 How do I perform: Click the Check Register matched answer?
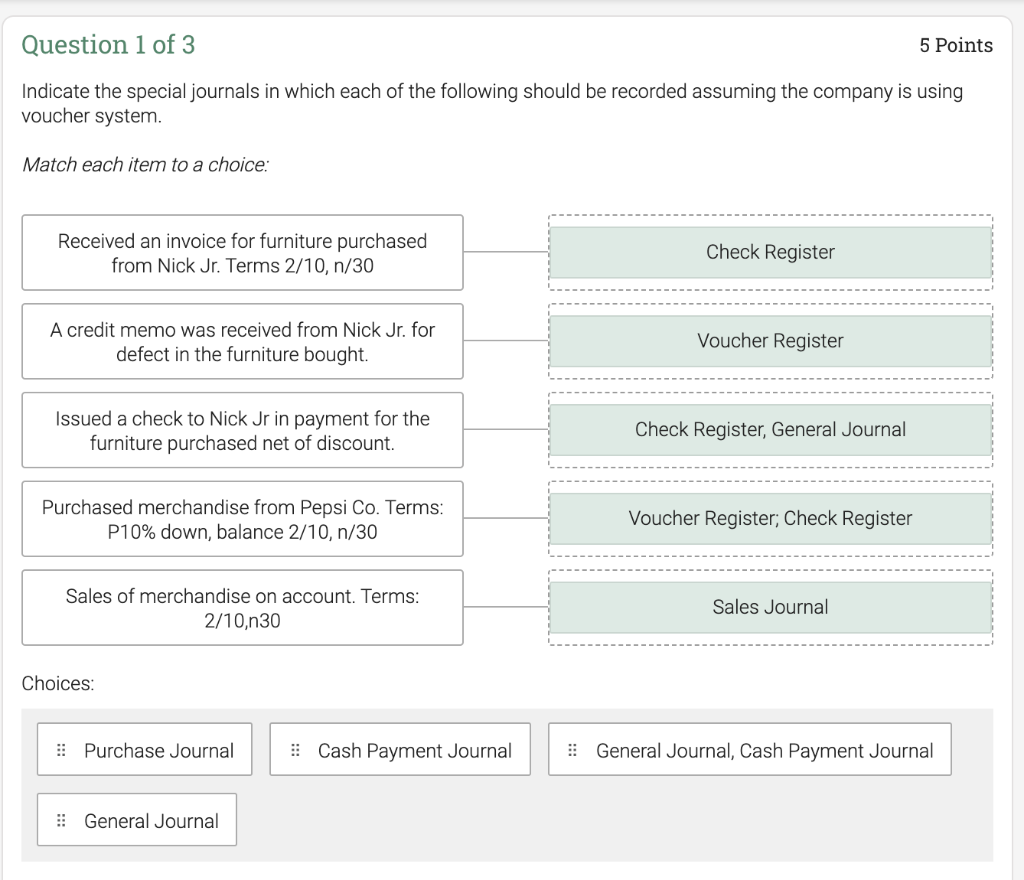[x=771, y=252]
